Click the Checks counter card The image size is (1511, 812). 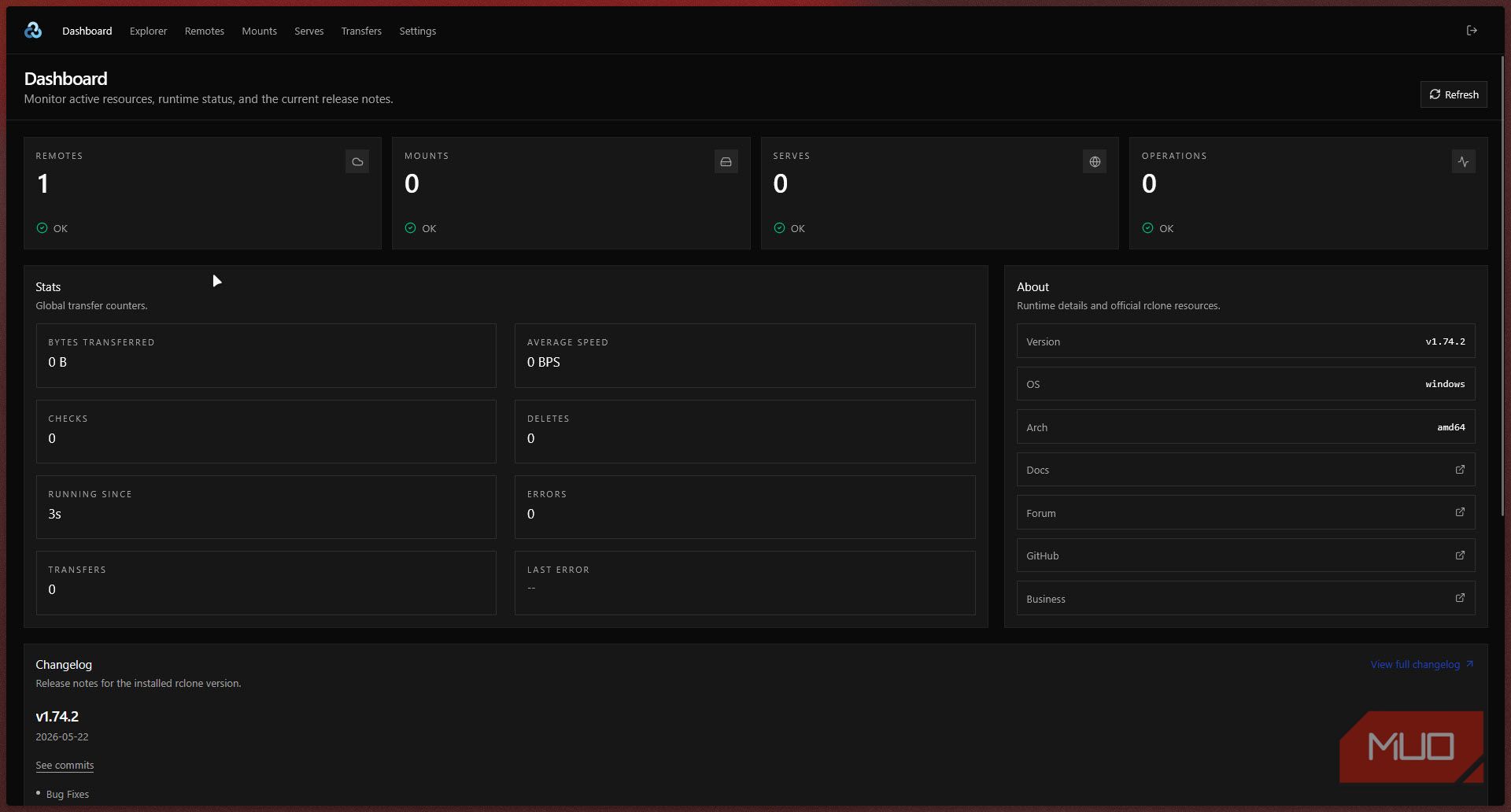266,431
